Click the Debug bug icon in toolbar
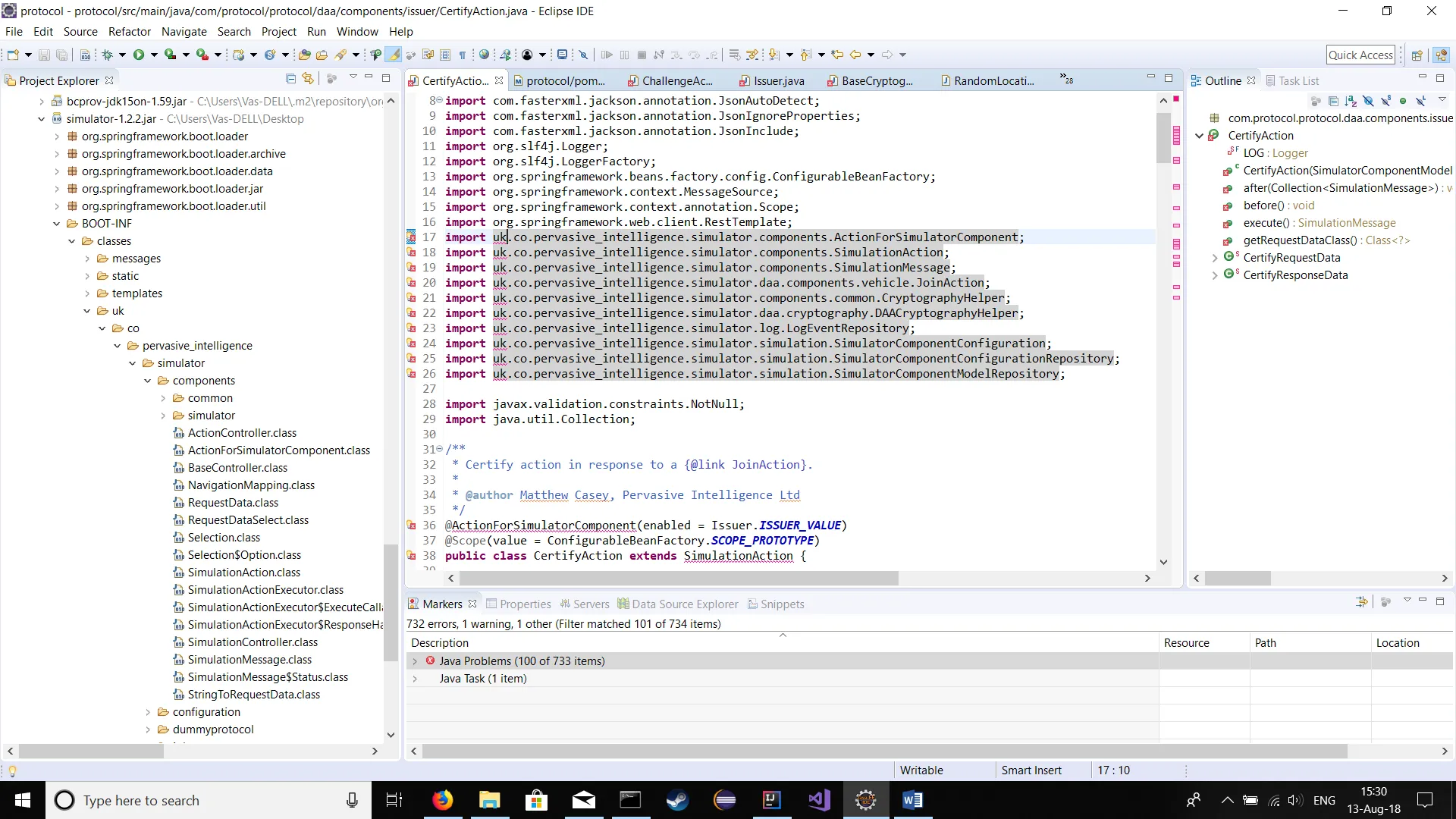This screenshot has height=819, width=1456. point(108,55)
